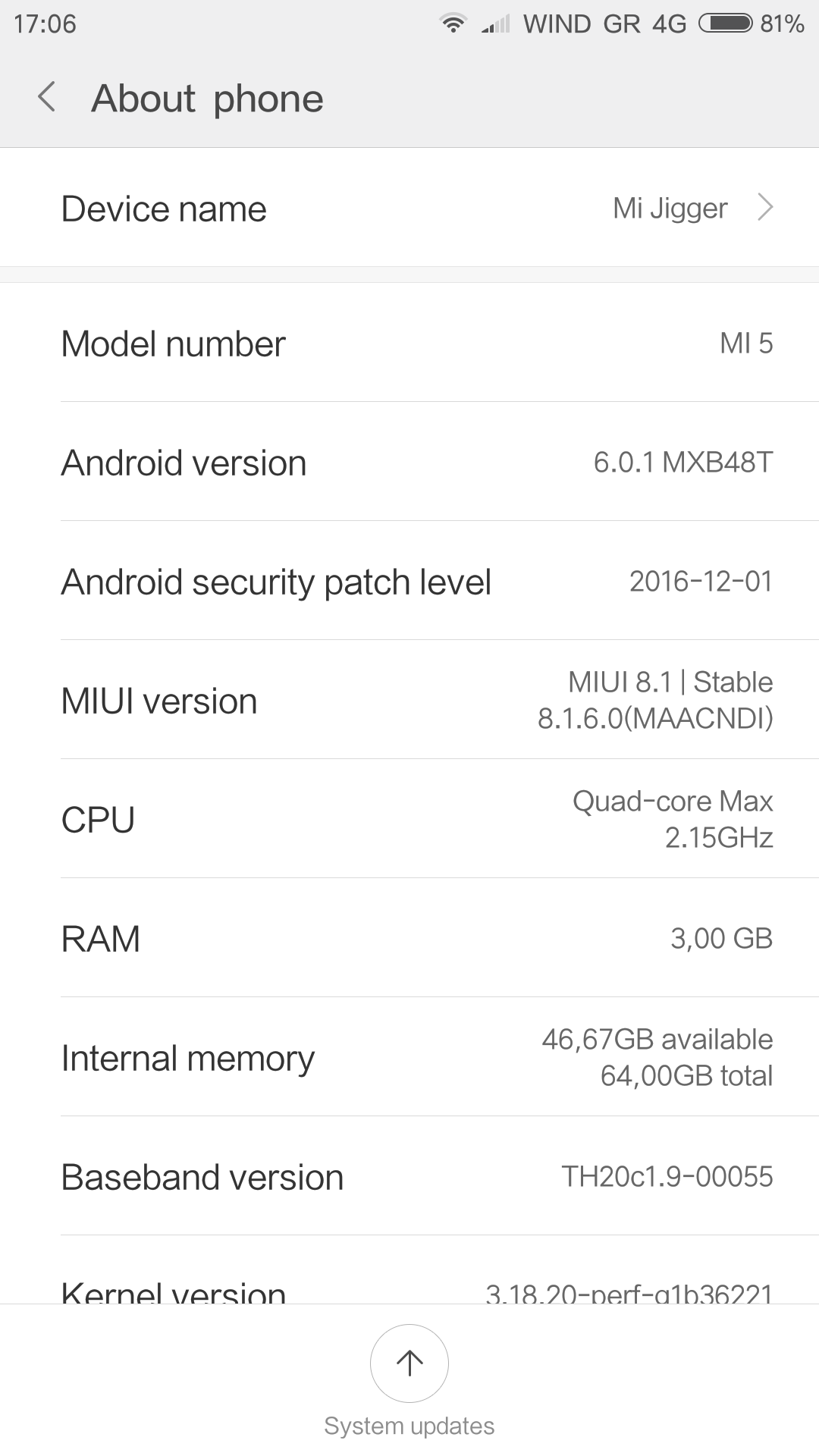This screenshot has height=1456, width=819.
Task: Tap the Android version row
Action: [409, 463]
